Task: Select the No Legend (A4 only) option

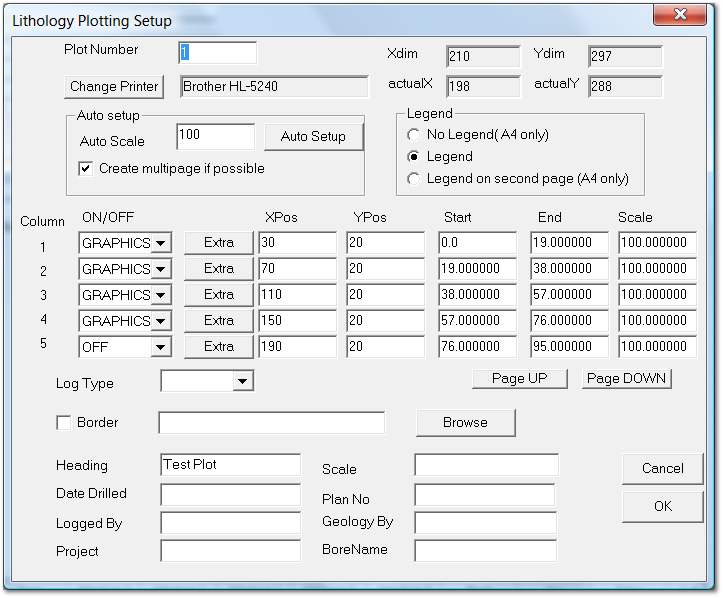Action: [x=414, y=135]
